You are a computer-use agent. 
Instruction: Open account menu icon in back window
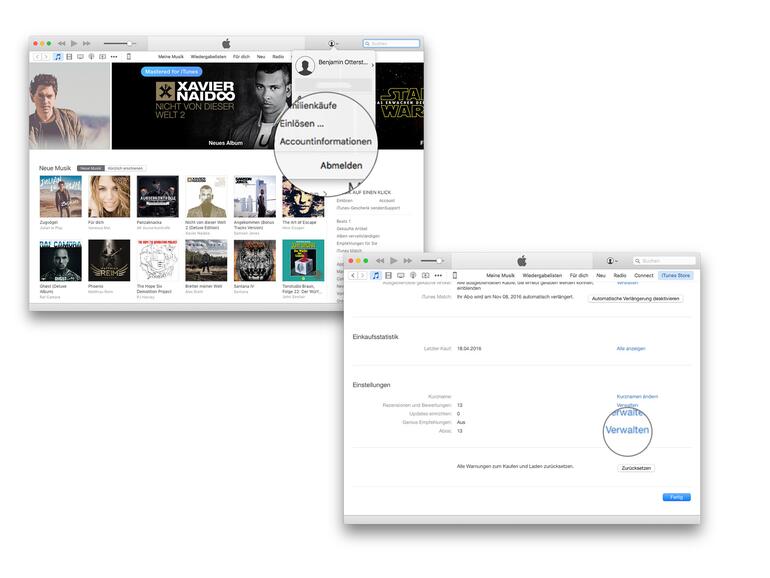332,44
